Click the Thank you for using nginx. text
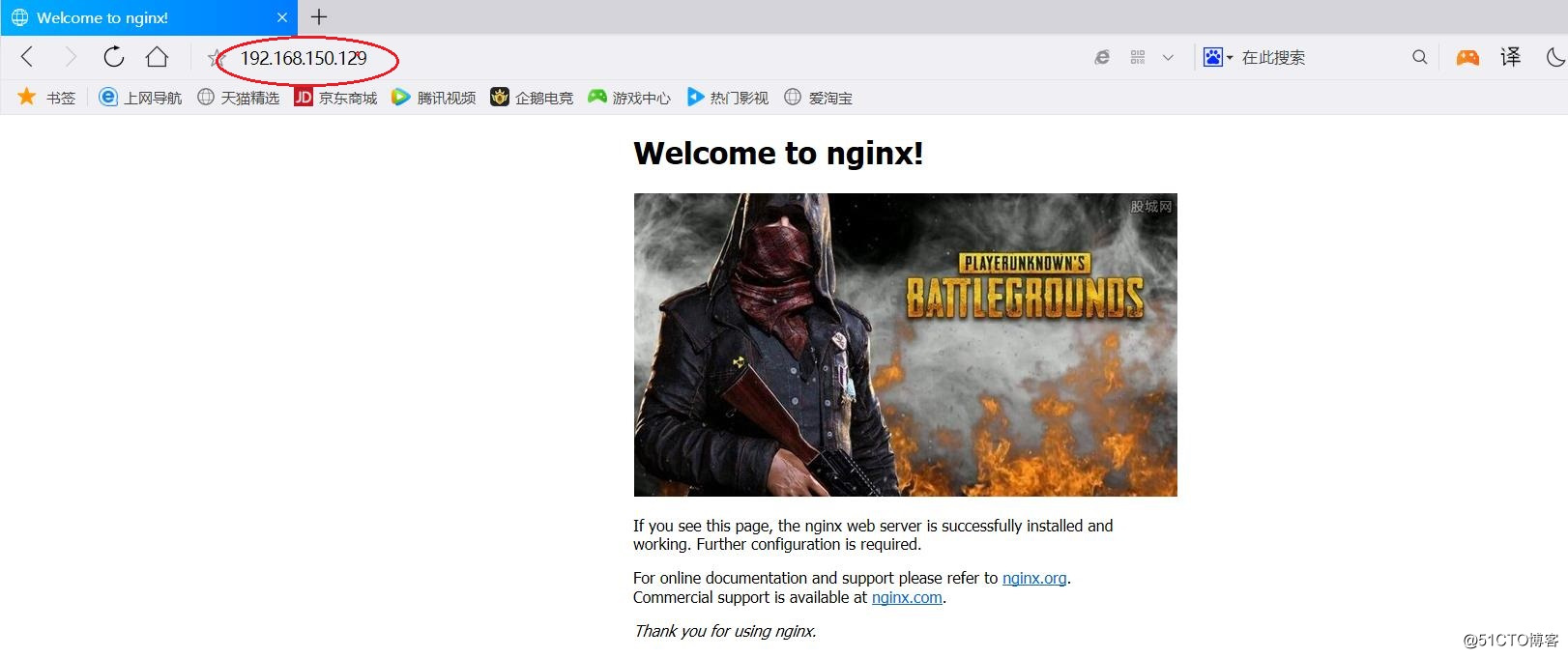The image size is (1568, 658). coord(725,631)
